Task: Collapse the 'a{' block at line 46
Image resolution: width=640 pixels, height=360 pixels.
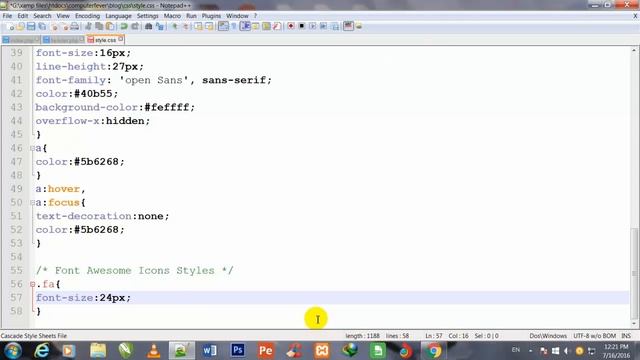Action: [32, 148]
